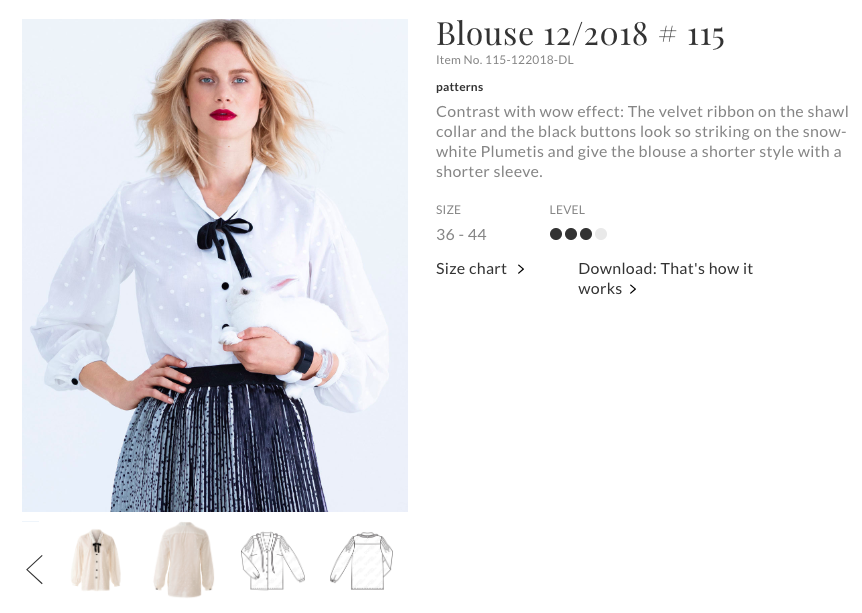Open the Size chart link

(471, 269)
